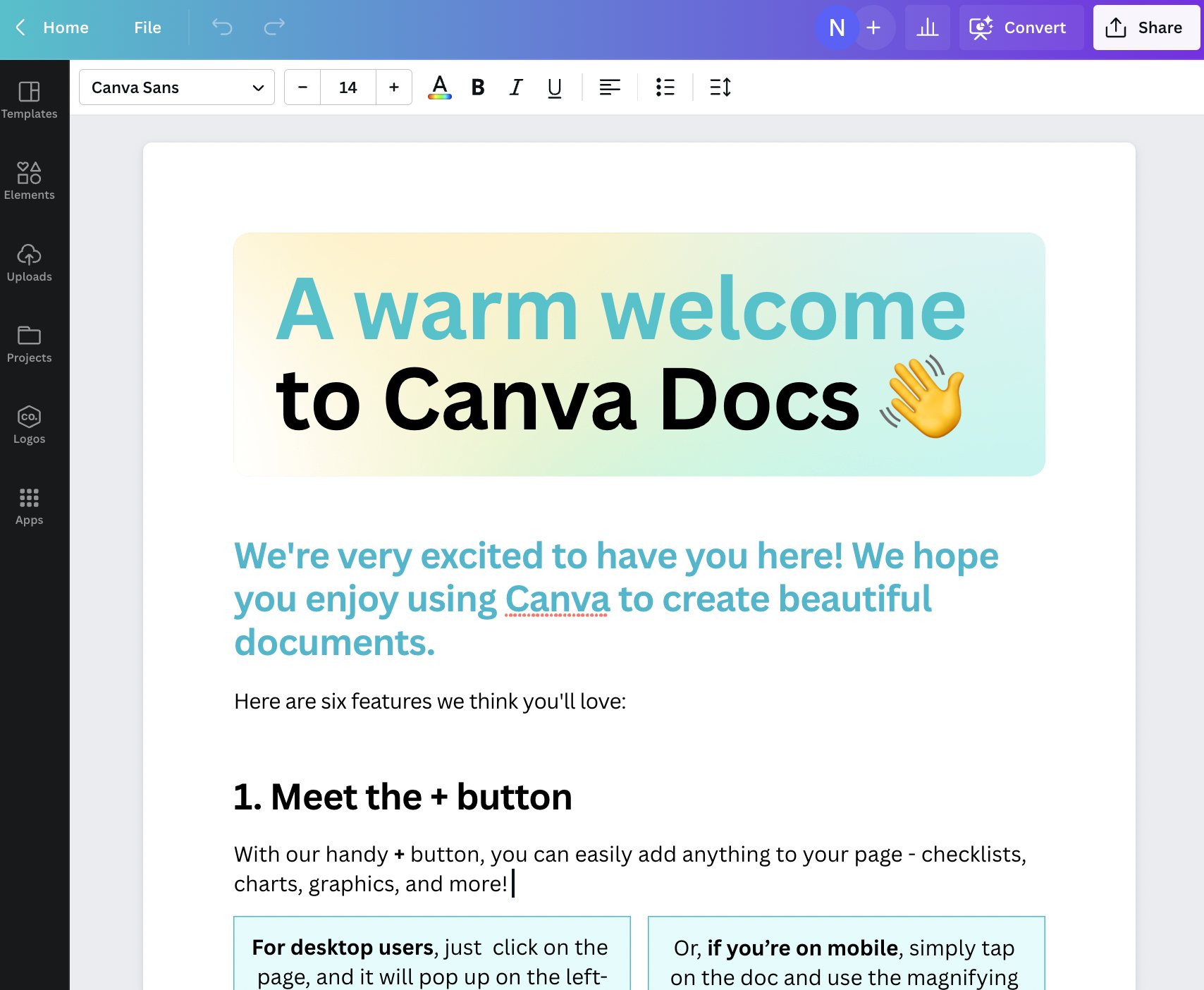Click the Undo arrow icon
The width and height of the screenshot is (1204, 990).
223,28
